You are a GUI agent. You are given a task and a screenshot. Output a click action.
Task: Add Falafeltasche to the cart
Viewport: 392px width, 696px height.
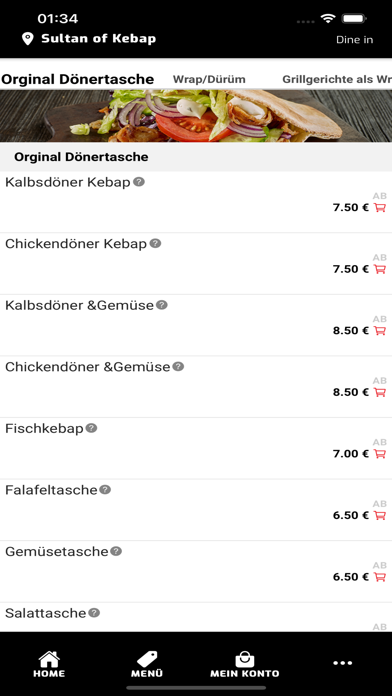[380, 515]
